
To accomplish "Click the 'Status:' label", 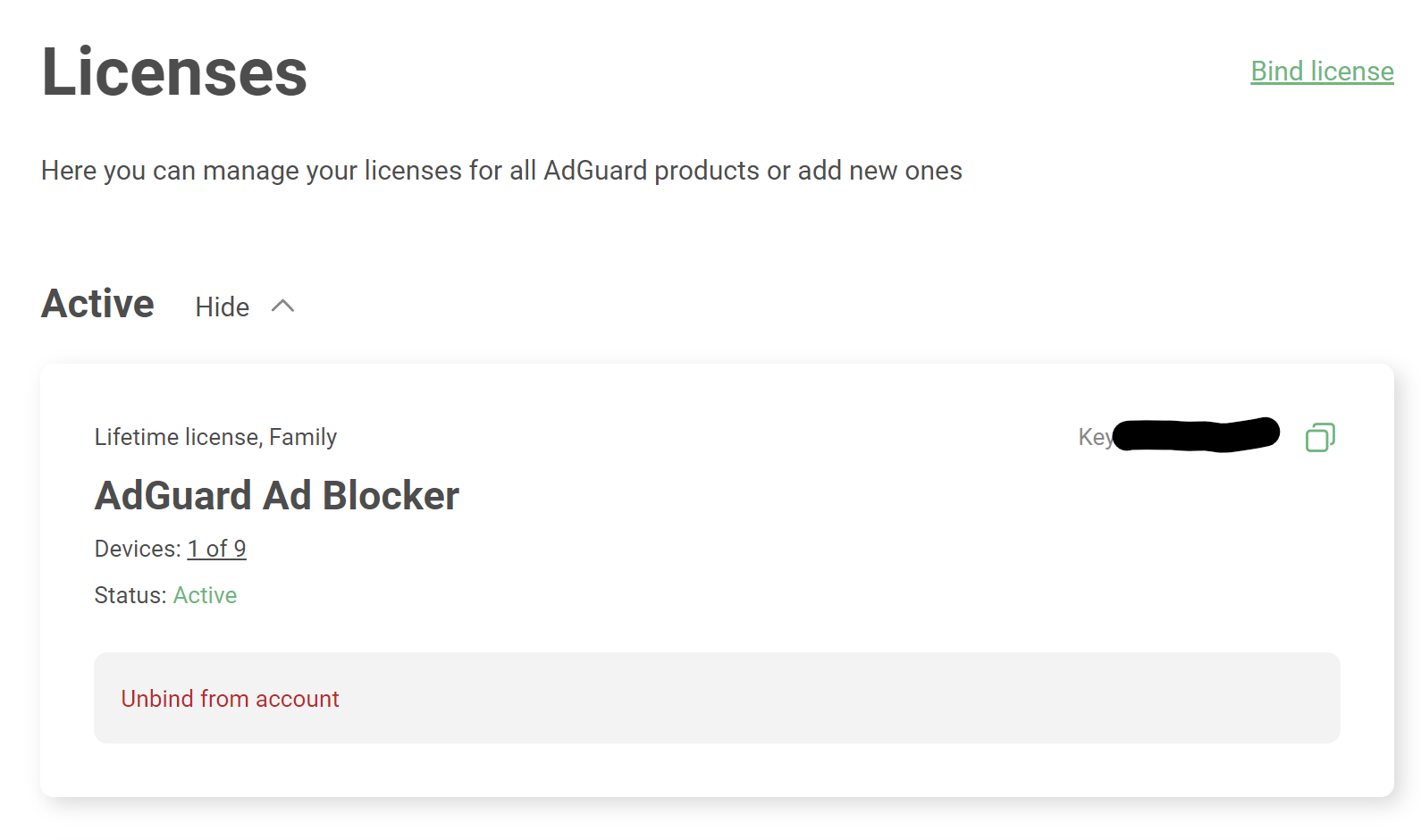I will tap(130, 595).
